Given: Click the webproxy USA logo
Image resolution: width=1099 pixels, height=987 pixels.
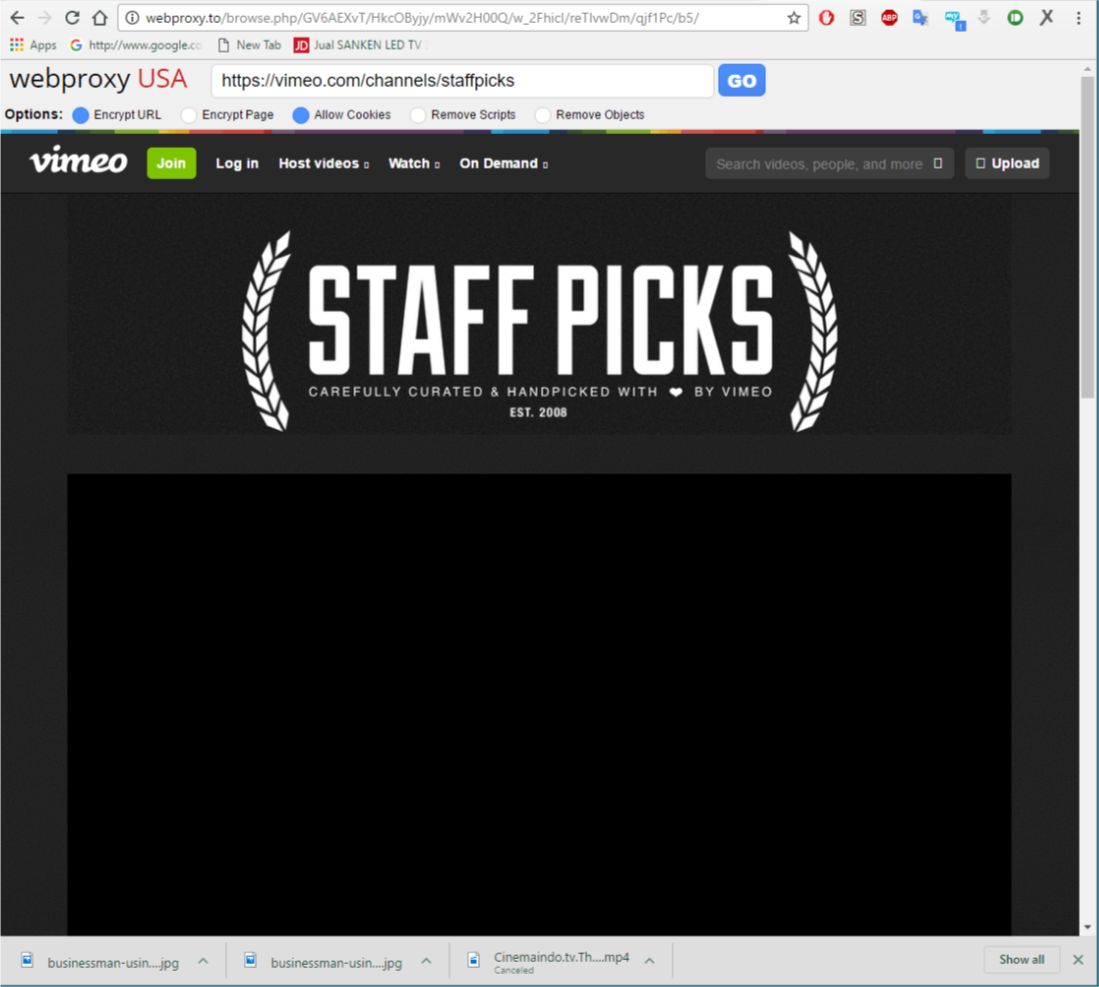Looking at the screenshot, I should 98,79.
